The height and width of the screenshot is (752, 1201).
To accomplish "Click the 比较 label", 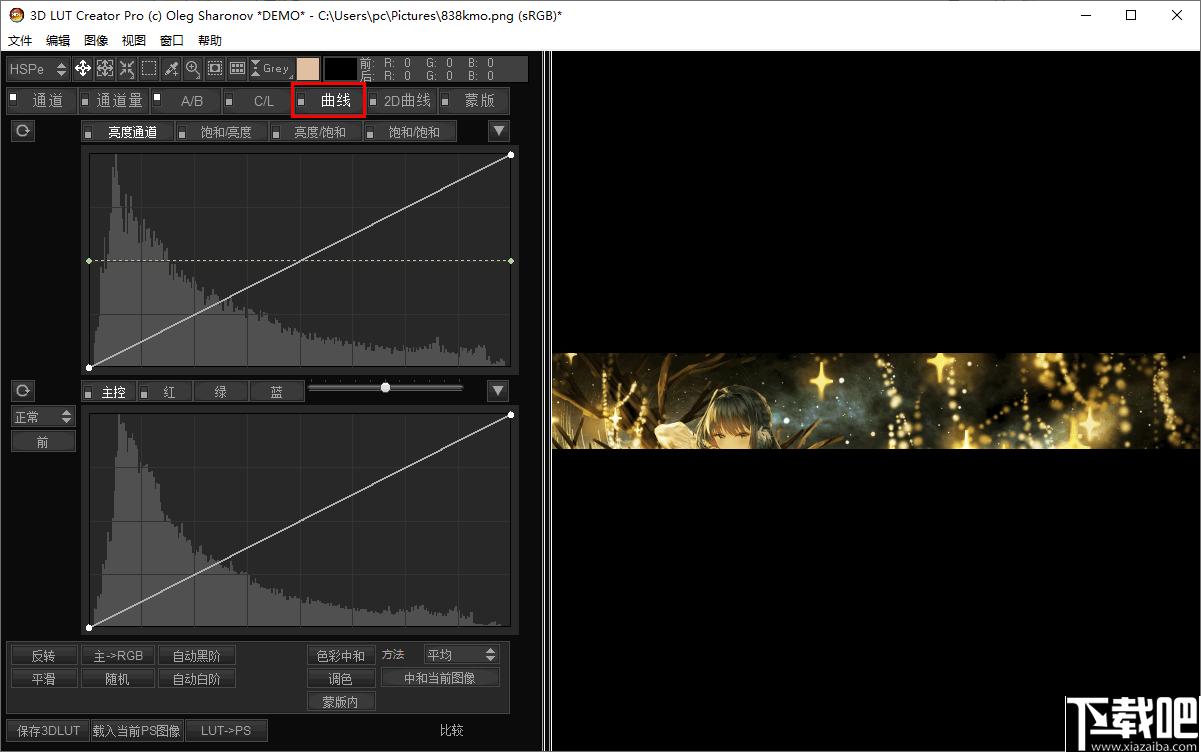I will 452,731.
